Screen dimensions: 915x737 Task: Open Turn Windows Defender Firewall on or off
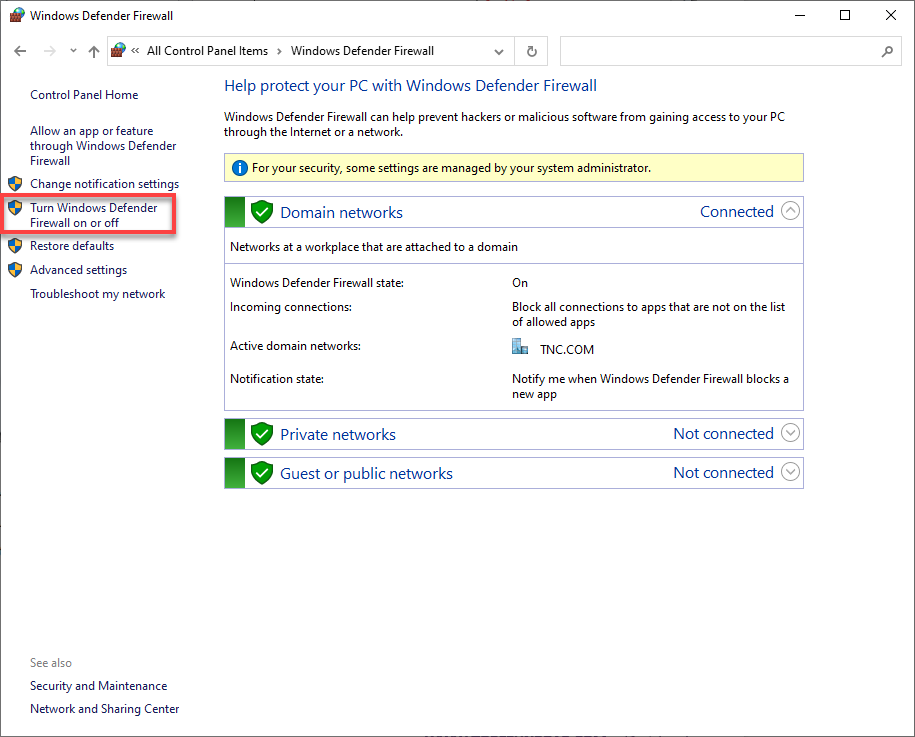93,215
